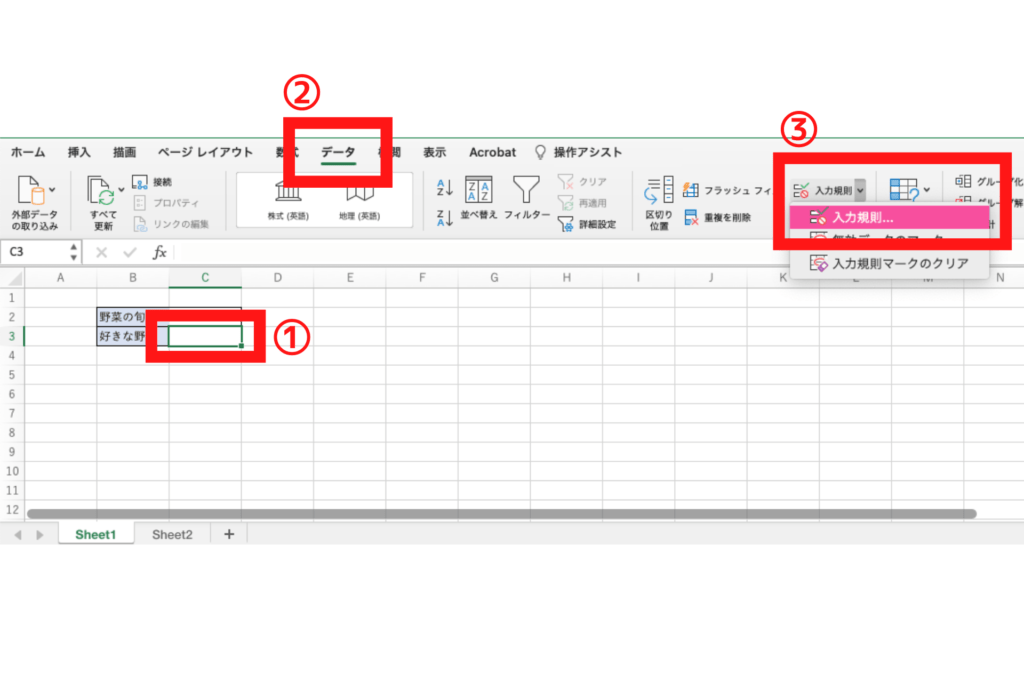Switch to the Sheet2 tab

click(x=172, y=534)
